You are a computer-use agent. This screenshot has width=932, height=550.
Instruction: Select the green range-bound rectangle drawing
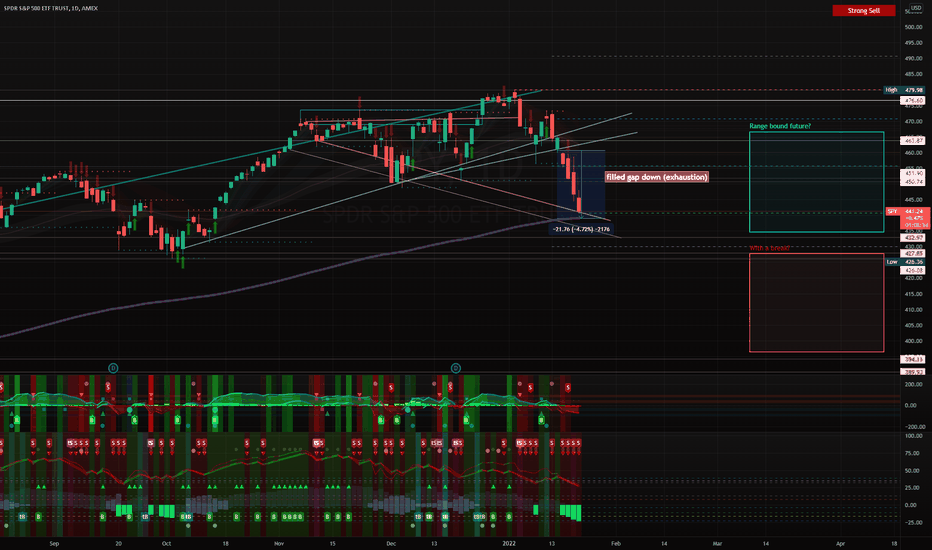click(x=816, y=182)
